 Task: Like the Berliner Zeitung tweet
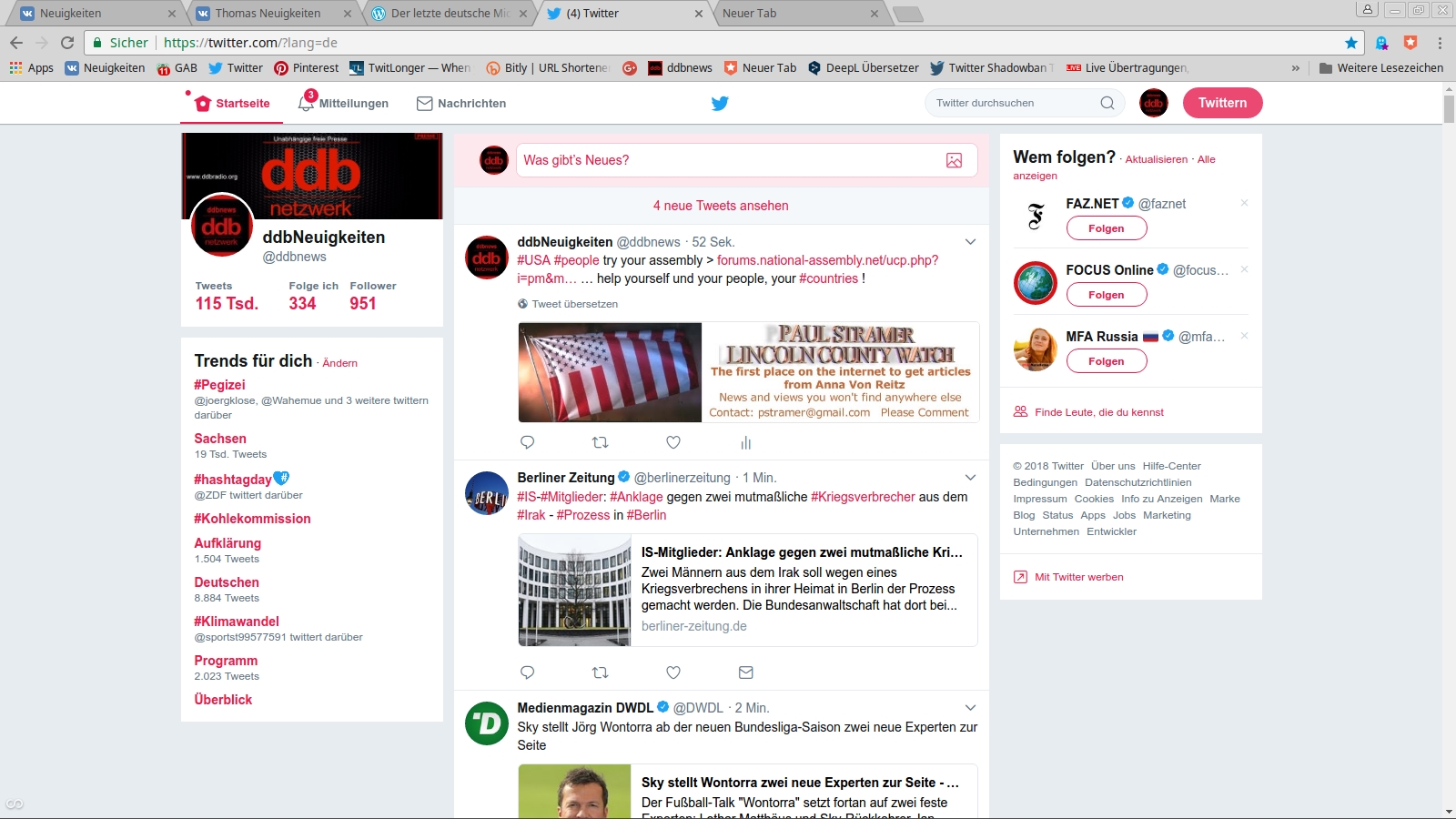click(673, 672)
